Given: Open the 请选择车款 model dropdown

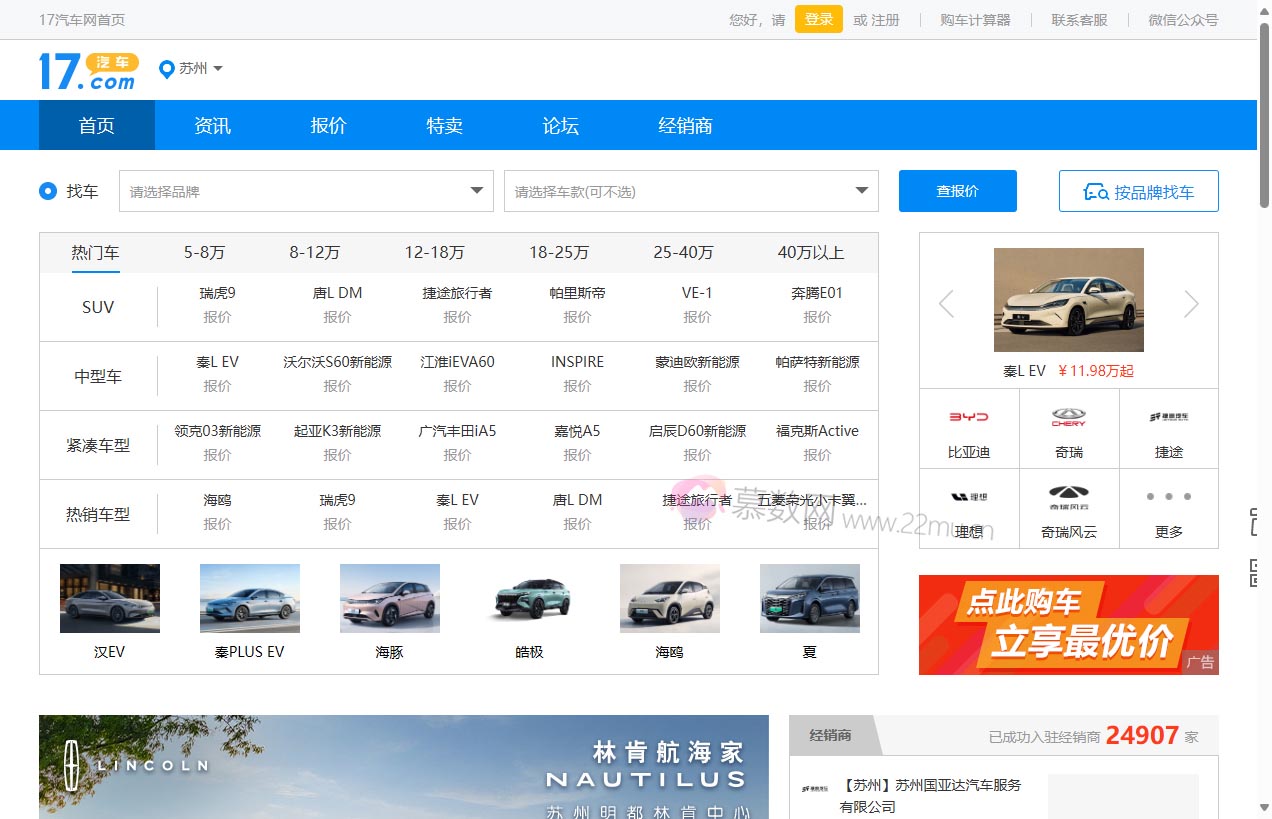Looking at the screenshot, I should [690, 191].
